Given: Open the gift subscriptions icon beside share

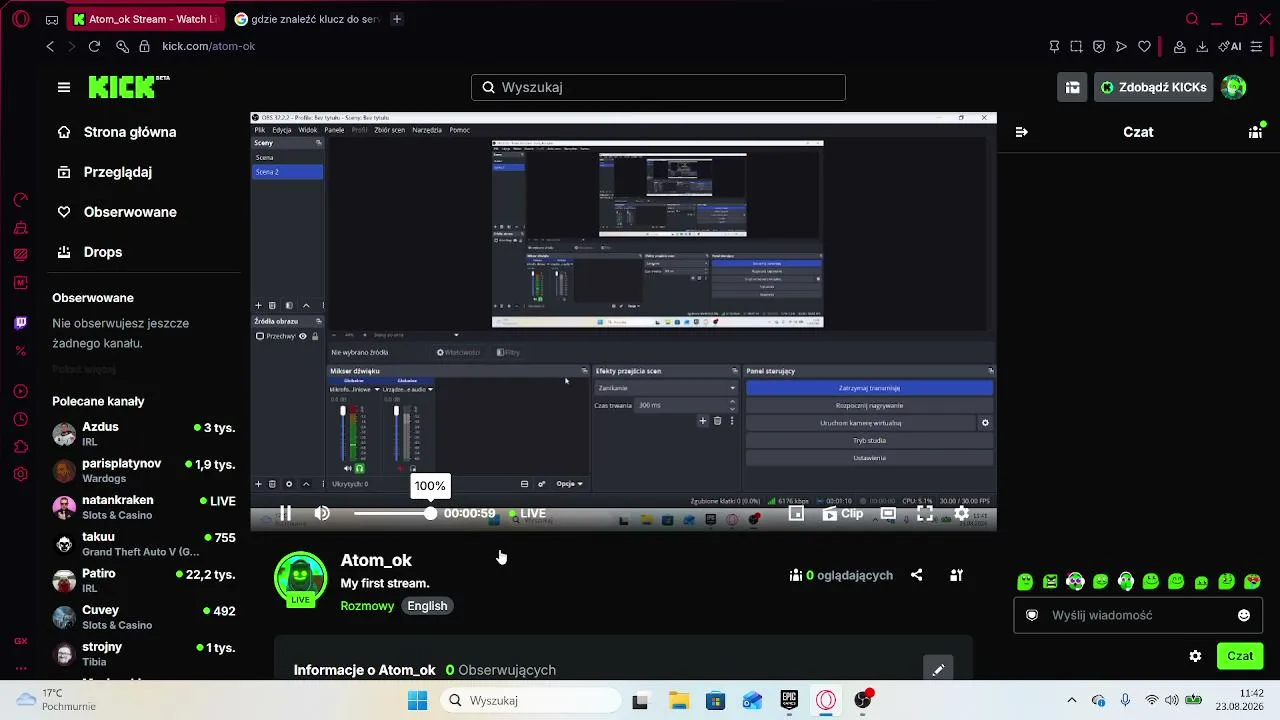Looking at the screenshot, I should [956, 575].
